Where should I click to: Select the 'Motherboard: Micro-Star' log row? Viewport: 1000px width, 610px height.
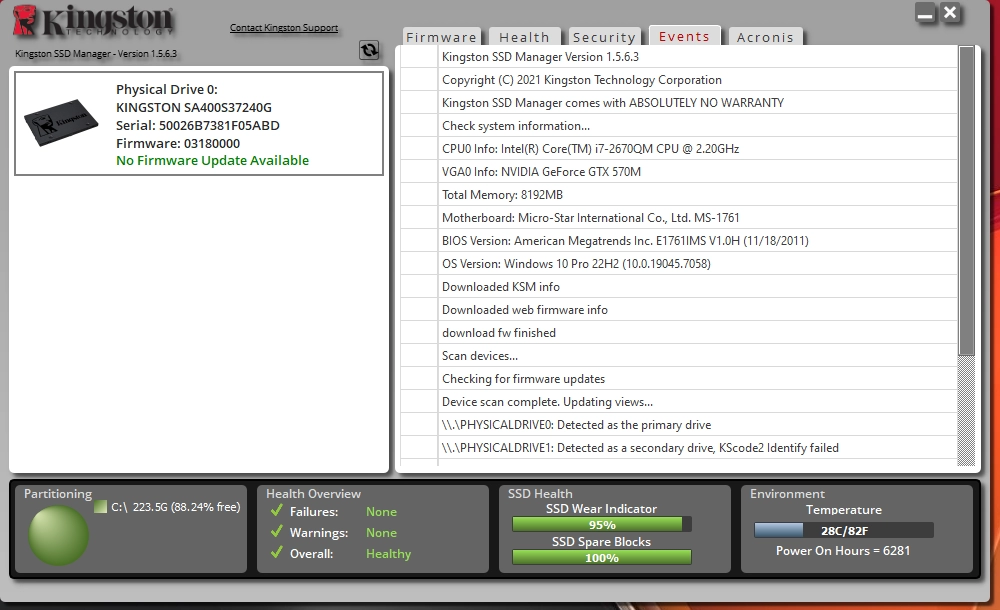click(679, 218)
